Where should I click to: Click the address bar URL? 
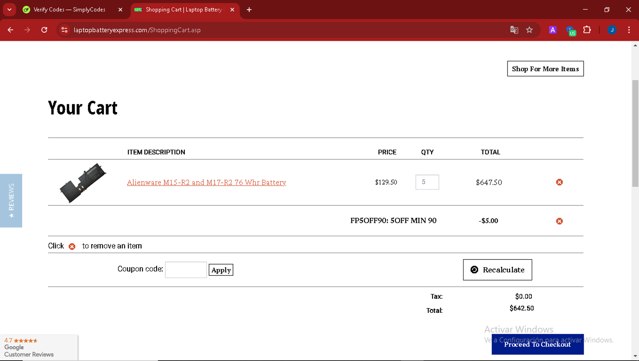(x=137, y=30)
